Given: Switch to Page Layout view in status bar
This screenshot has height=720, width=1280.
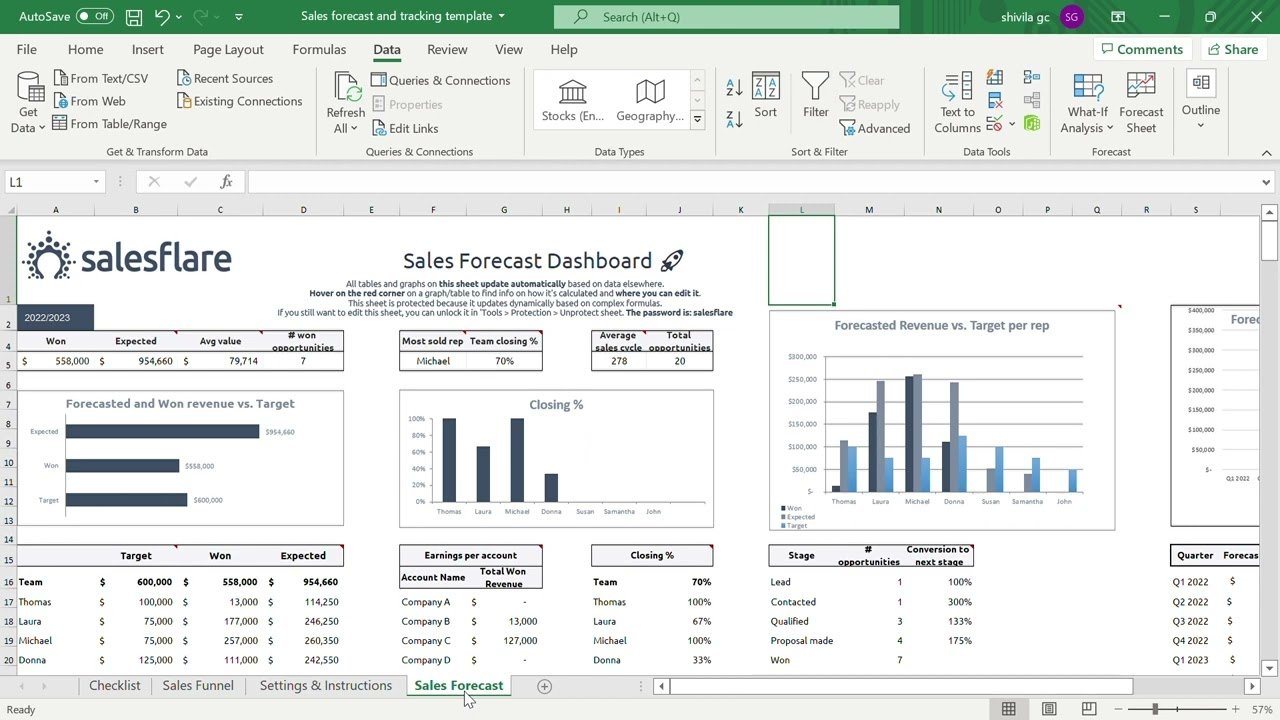Looking at the screenshot, I should coord(1049,709).
